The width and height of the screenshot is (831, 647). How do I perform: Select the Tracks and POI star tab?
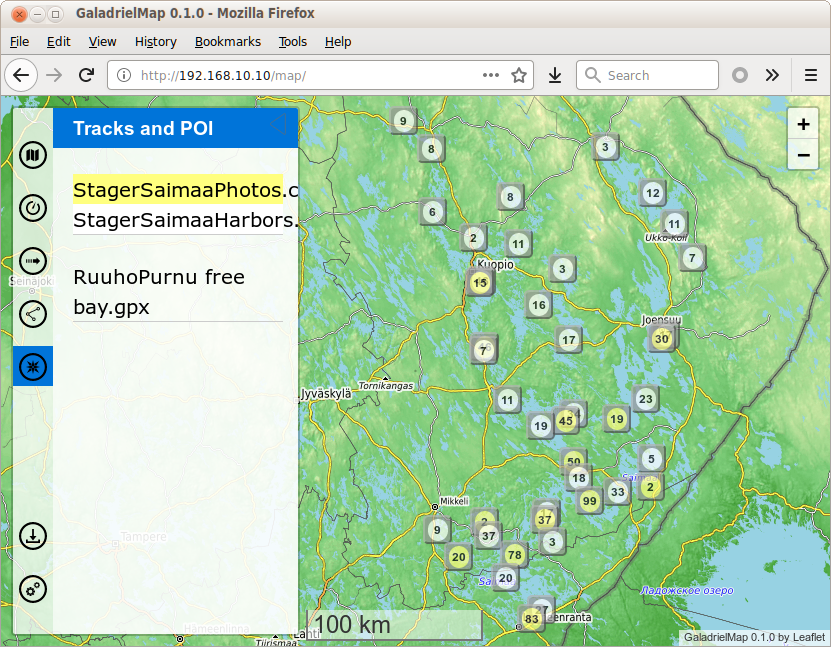tap(33, 366)
